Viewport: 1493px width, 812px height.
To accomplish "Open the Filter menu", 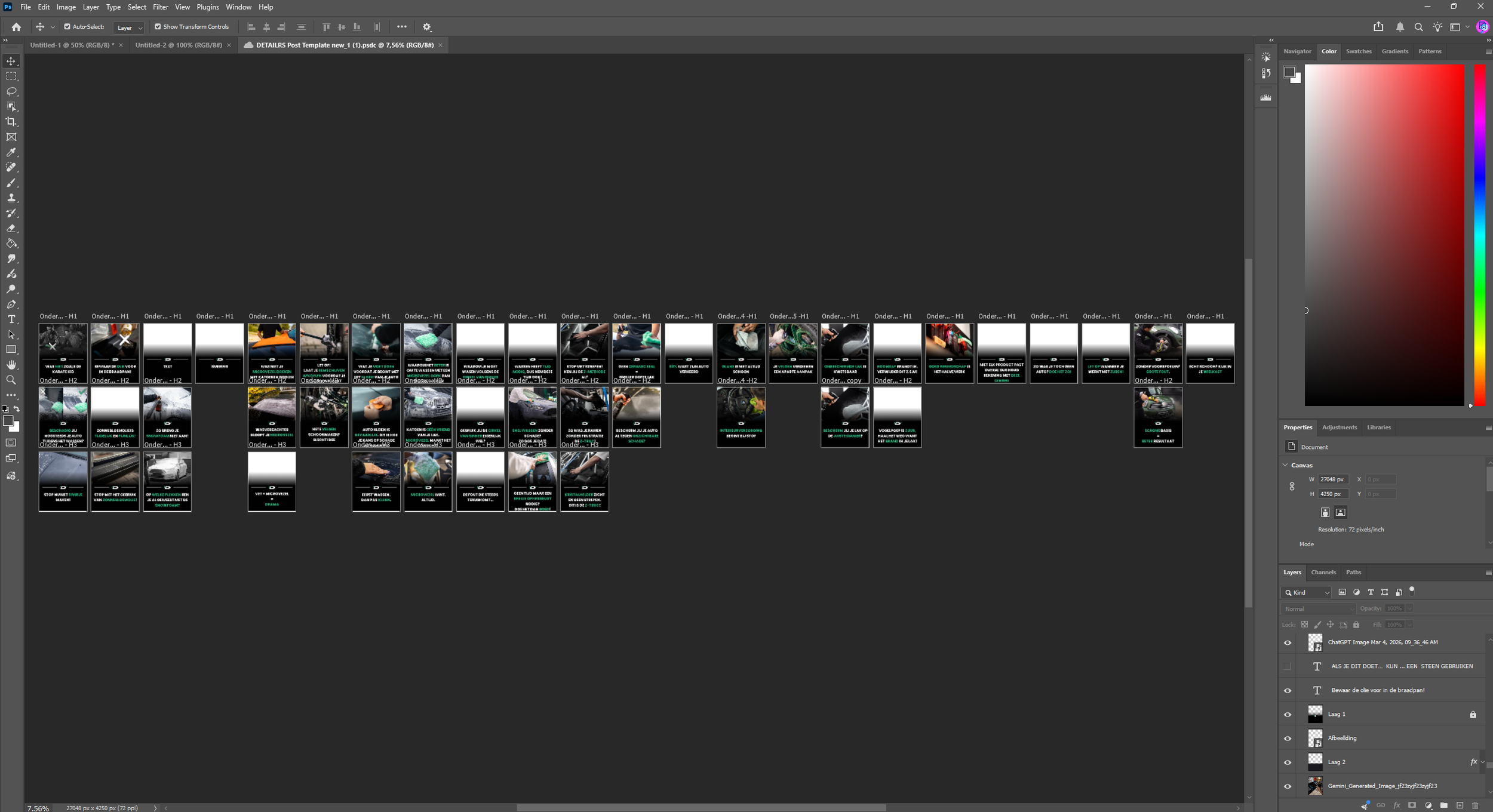I will pyautogui.click(x=161, y=7).
